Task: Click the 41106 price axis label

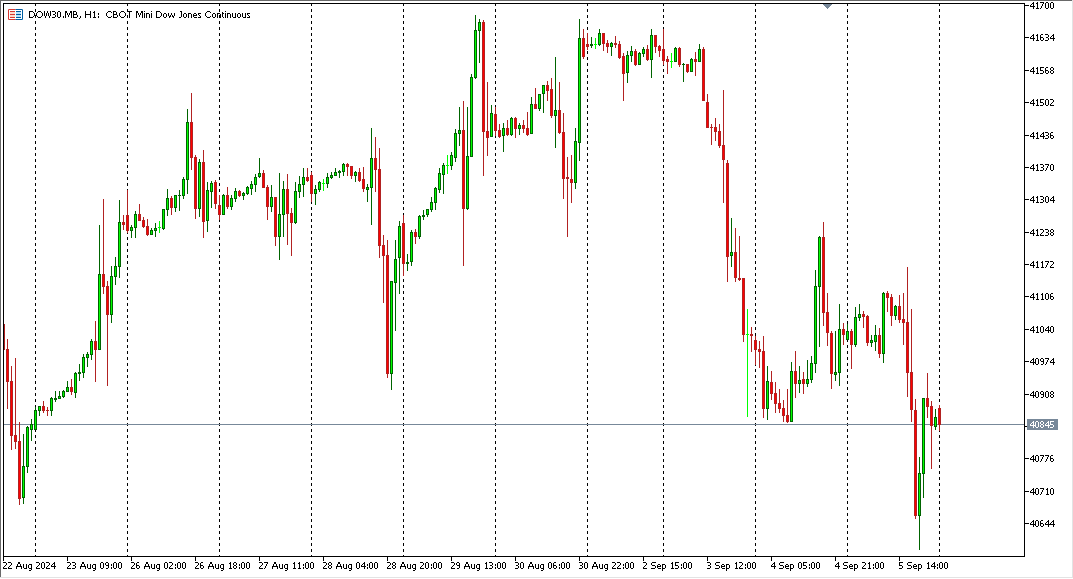Action: (x=1042, y=297)
